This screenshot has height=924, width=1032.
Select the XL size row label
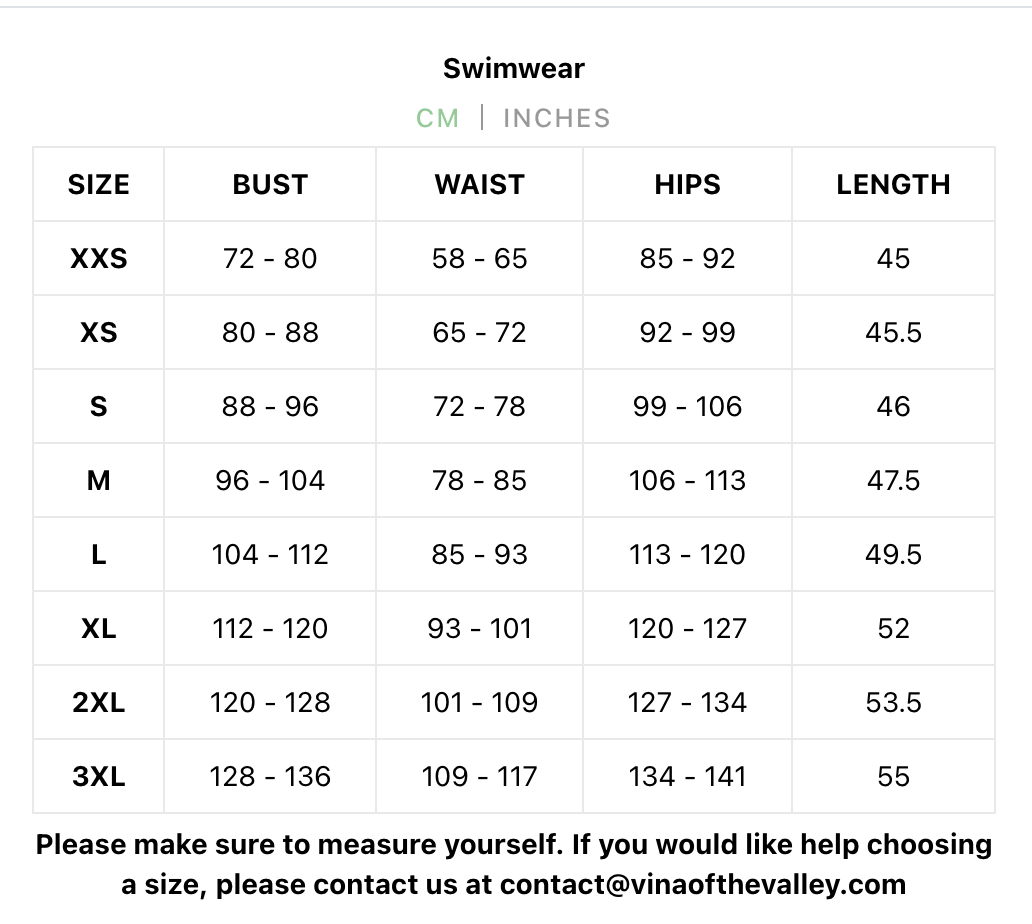click(99, 629)
